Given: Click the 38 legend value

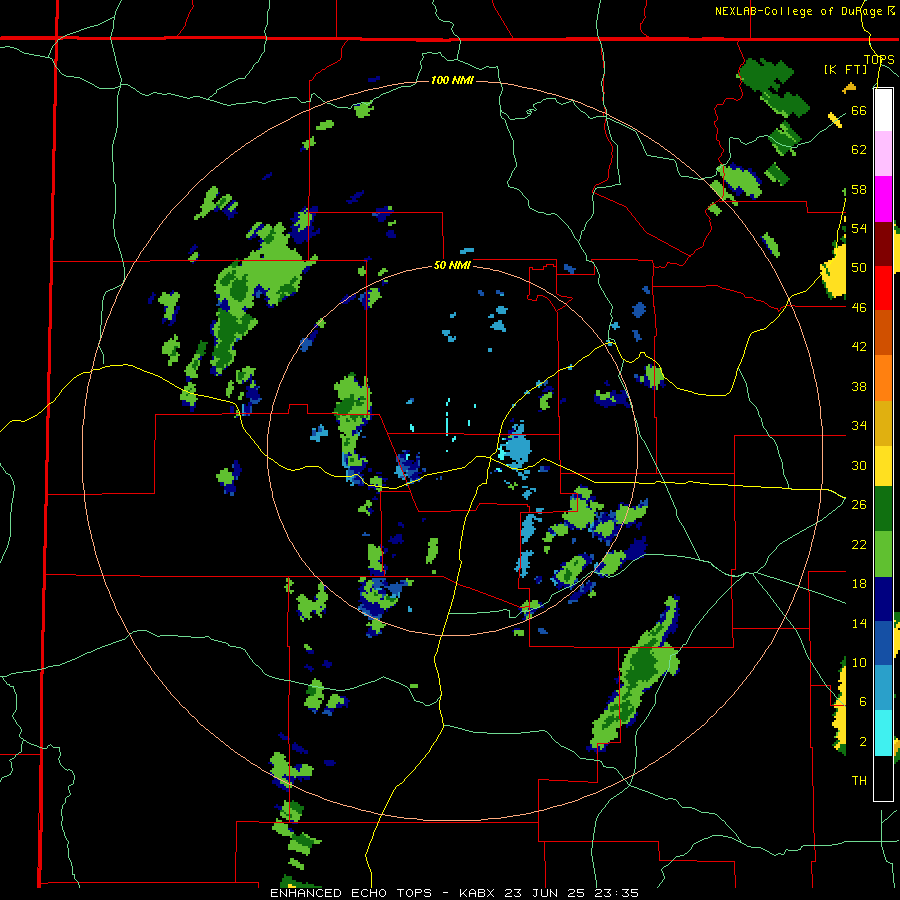Looking at the screenshot, I should (x=859, y=386).
